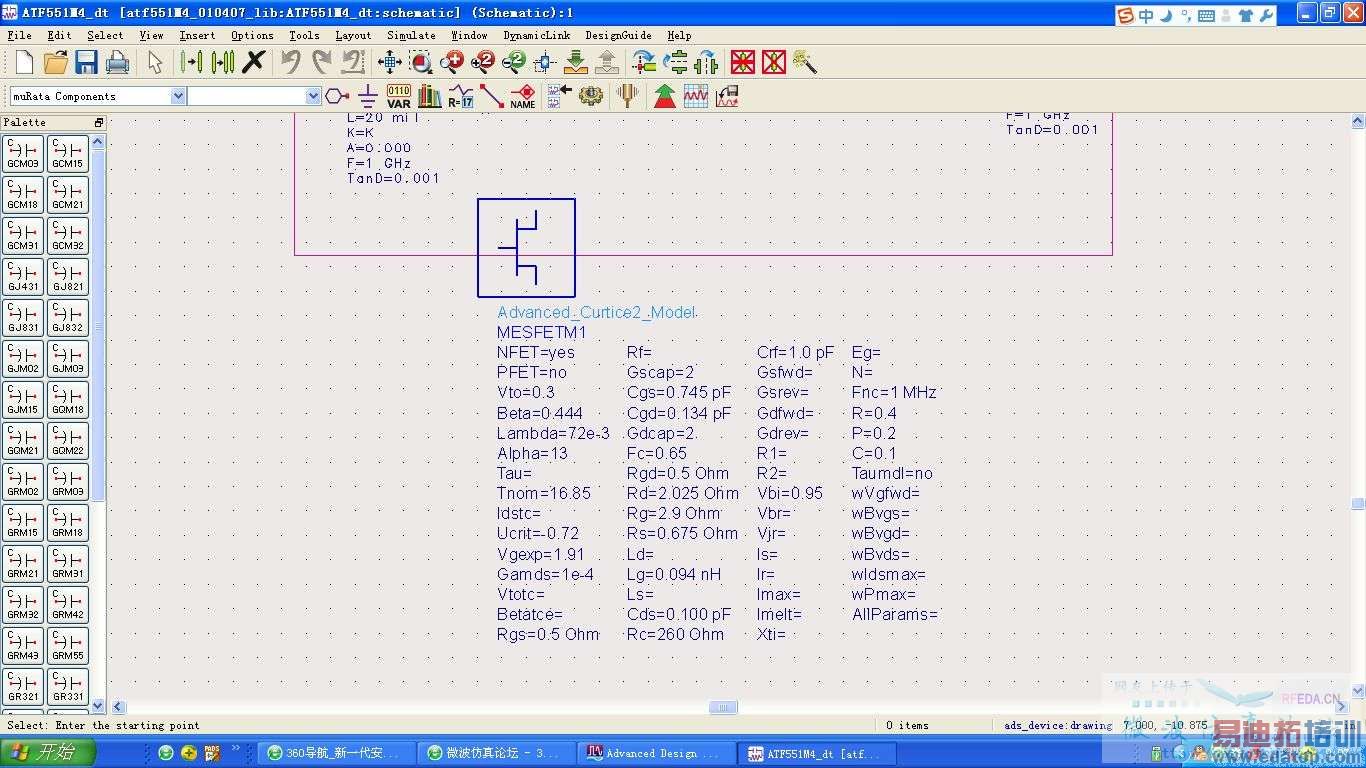Open a design with the folder icon
Viewport: 1366px width, 768px height.
[55, 62]
